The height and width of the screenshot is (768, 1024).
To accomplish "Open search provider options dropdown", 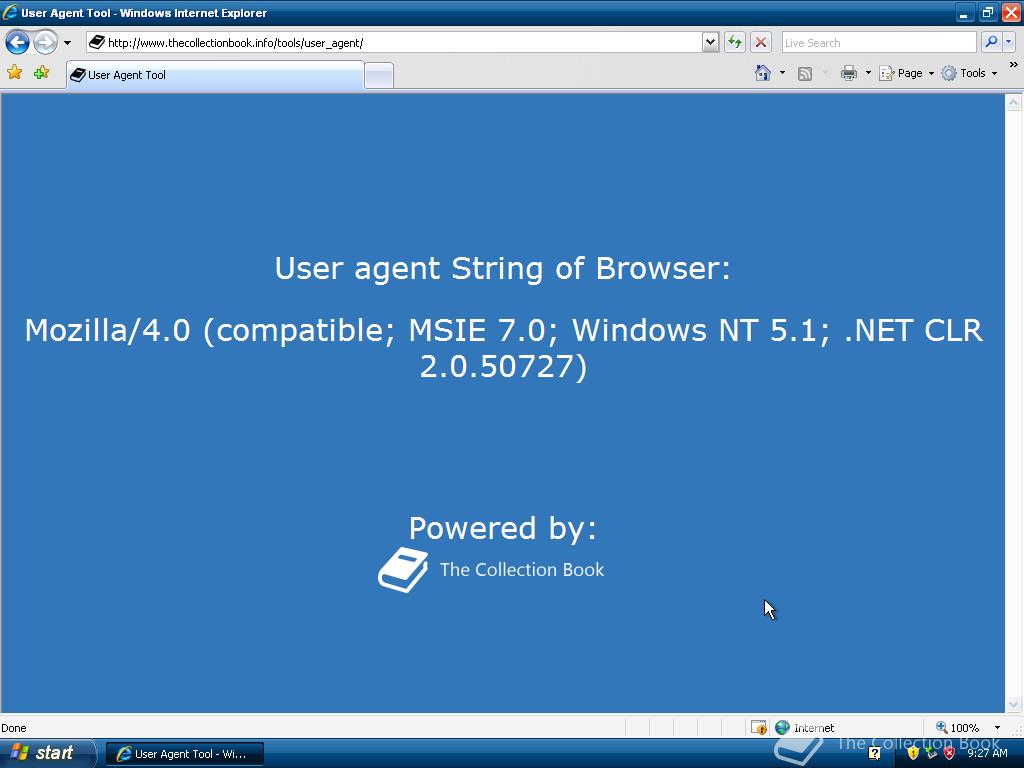I will tap(1008, 42).
